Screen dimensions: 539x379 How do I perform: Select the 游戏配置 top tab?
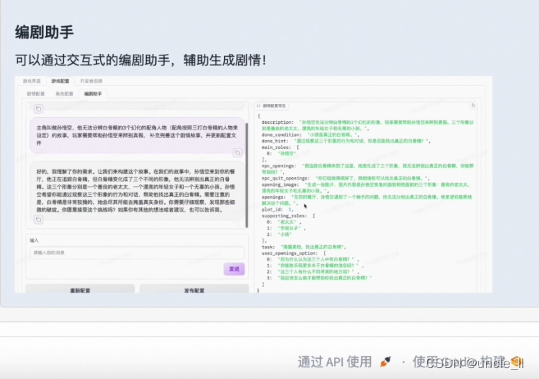click(60, 81)
